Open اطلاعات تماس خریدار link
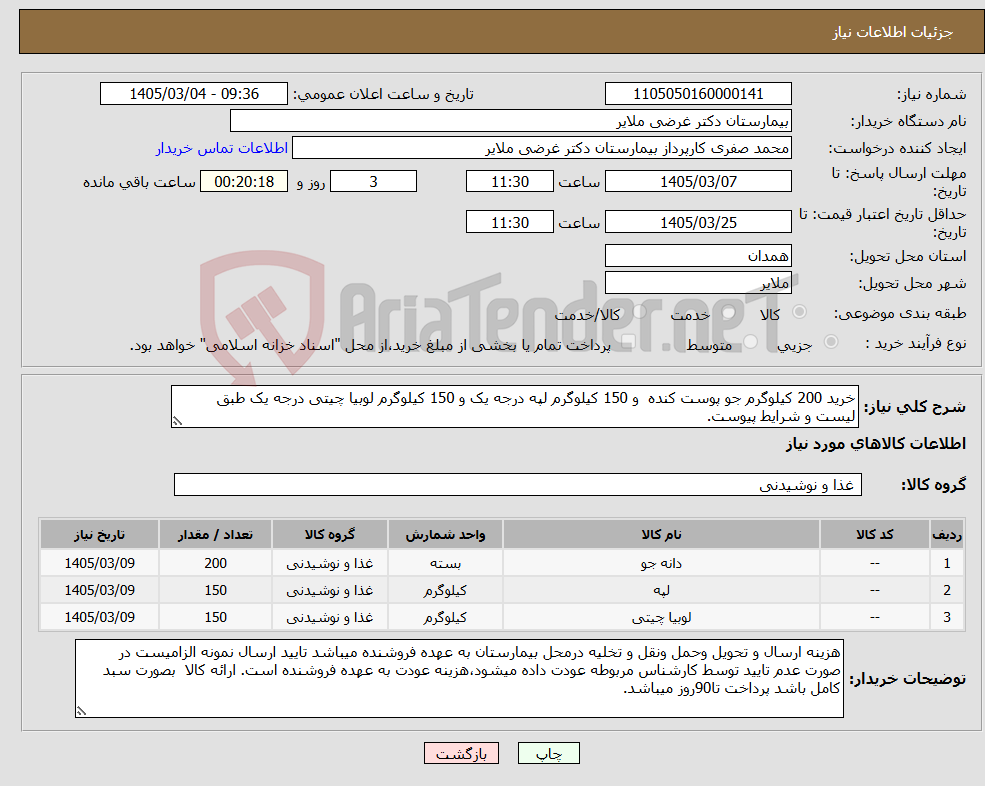This screenshot has height=786, width=985. coord(222,148)
